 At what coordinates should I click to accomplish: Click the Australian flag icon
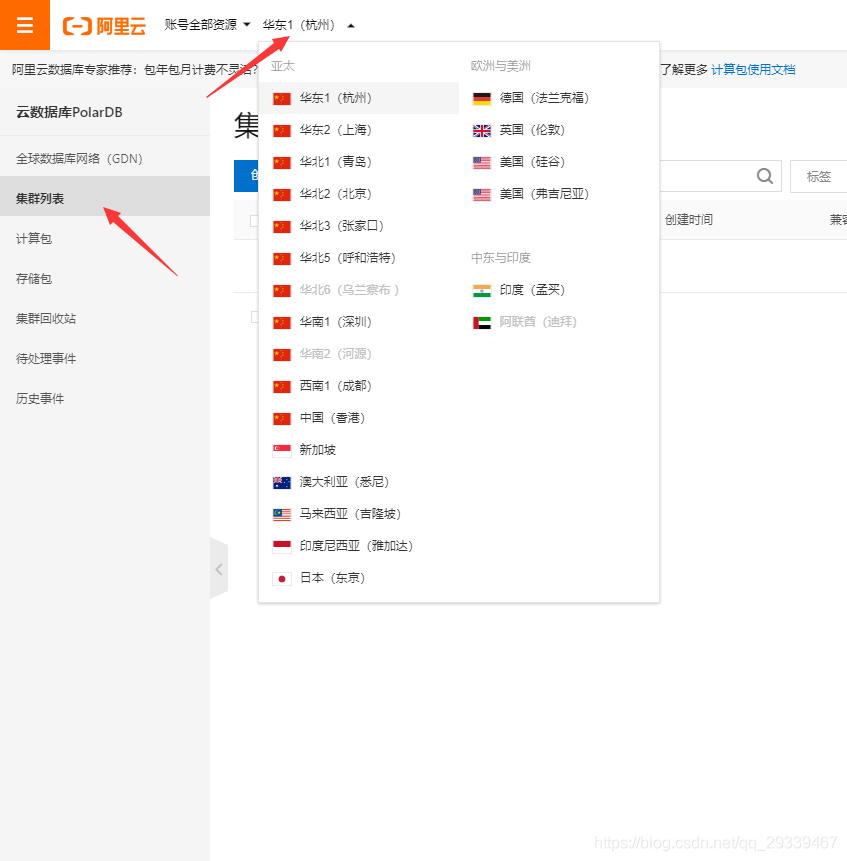pyautogui.click(x=282, y=483)
